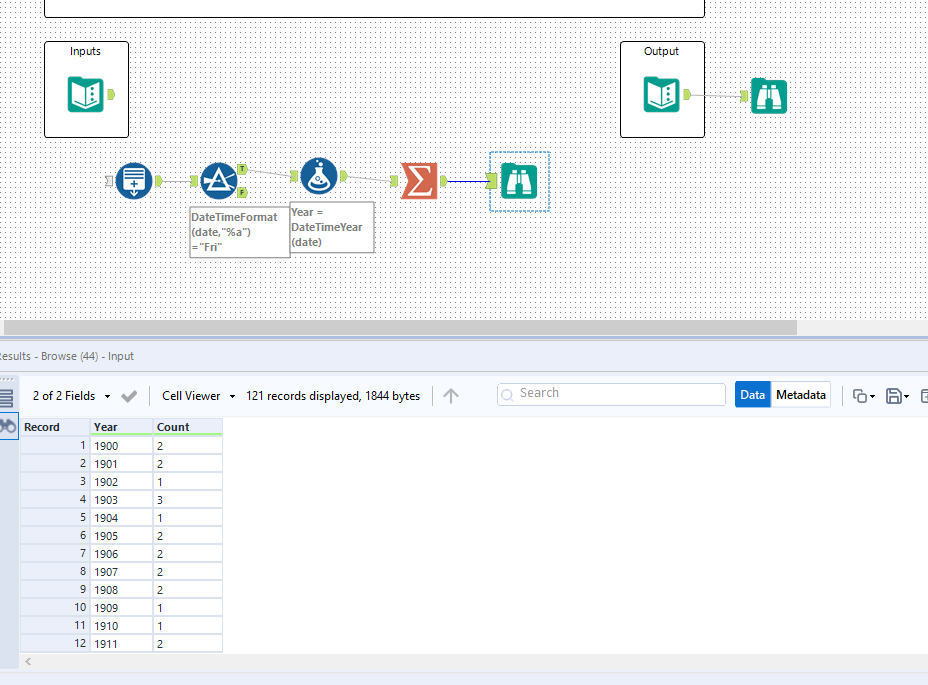The height and width of the screenshot is (685, 928).
Task: Click the Summarize tool sigma icon
Action: 419,181
